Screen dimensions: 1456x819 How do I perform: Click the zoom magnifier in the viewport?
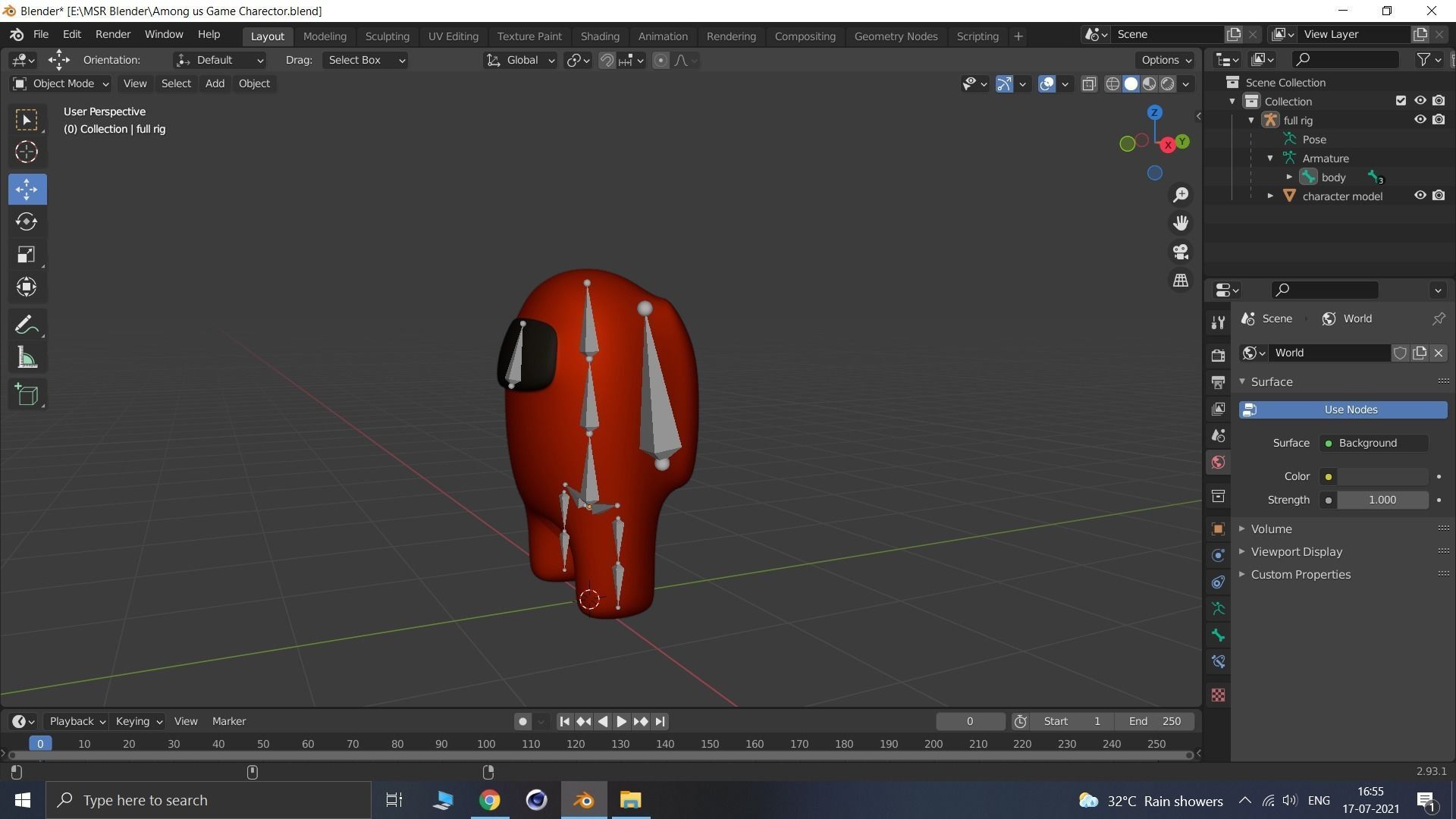click(x=1181, y=195)
